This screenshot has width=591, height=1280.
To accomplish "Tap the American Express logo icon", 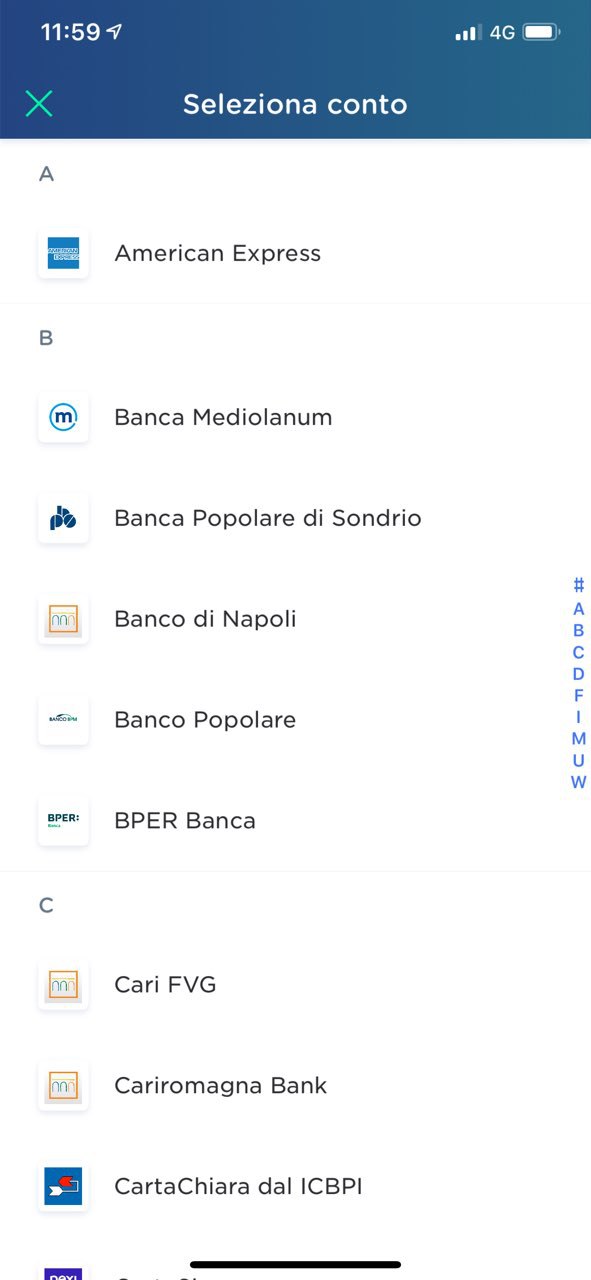I will tap(63, 254).
